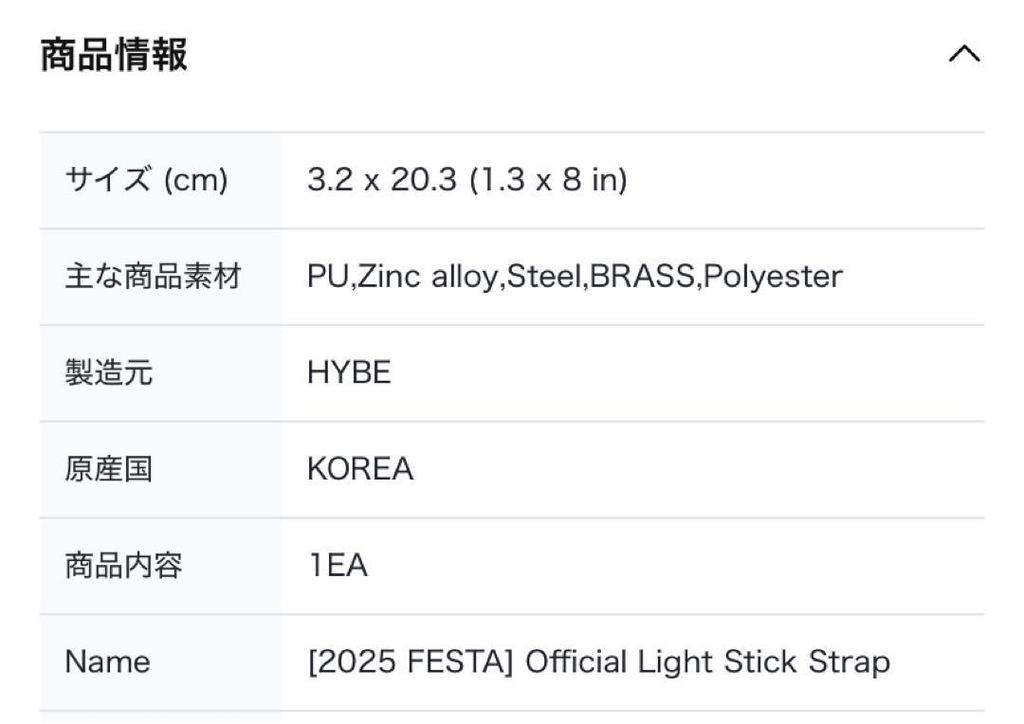Click the Zinc alloy material text
Screen dimensions: 1024x724
pos(427,276)
